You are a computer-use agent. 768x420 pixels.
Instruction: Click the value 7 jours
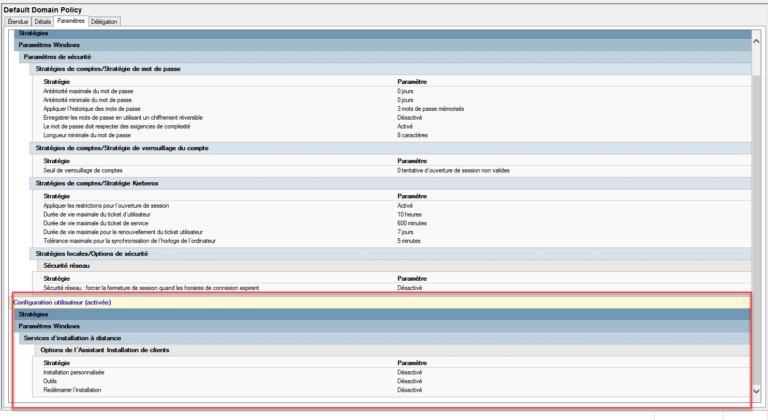405,232
